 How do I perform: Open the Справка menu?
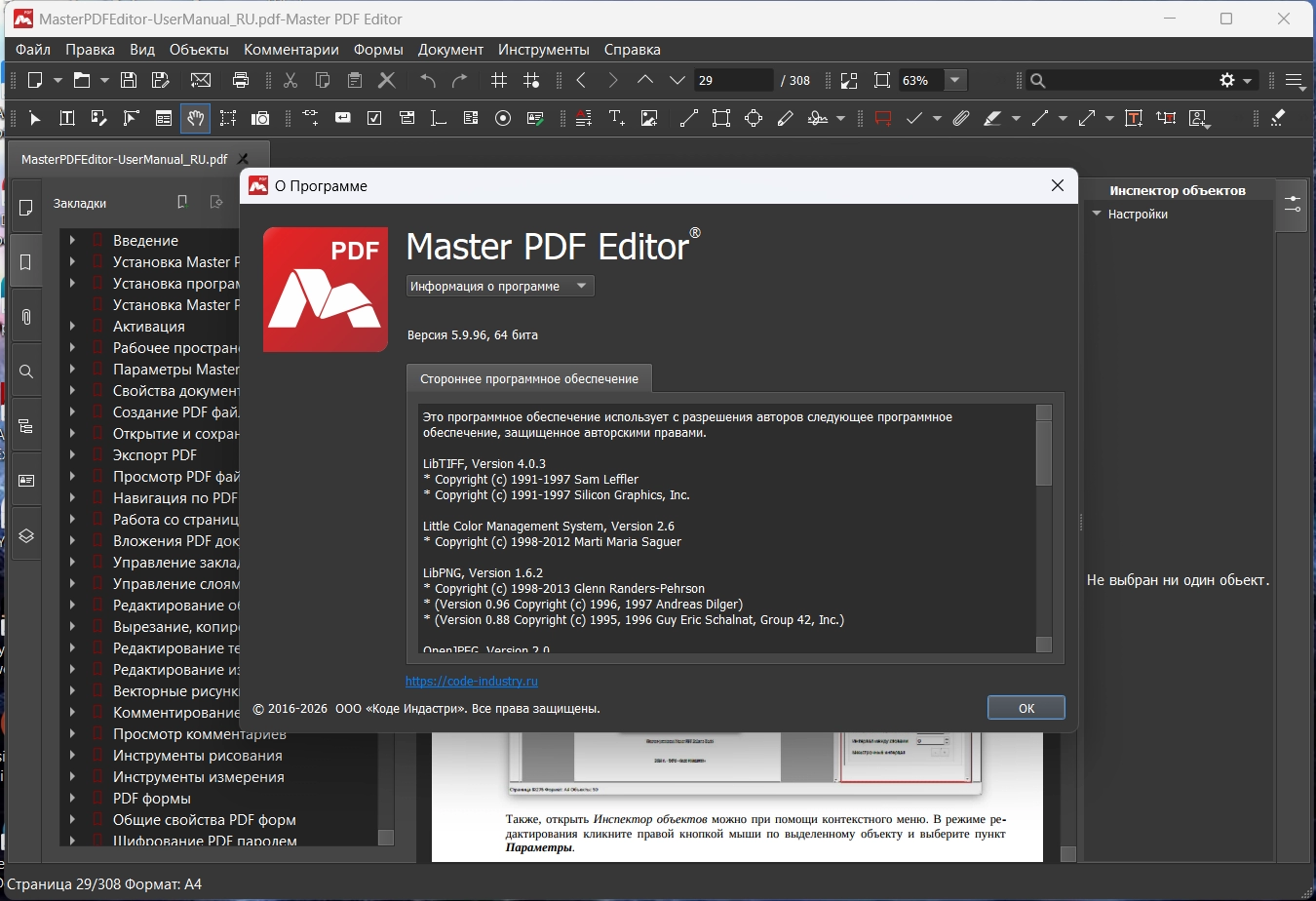coord(633,50)
